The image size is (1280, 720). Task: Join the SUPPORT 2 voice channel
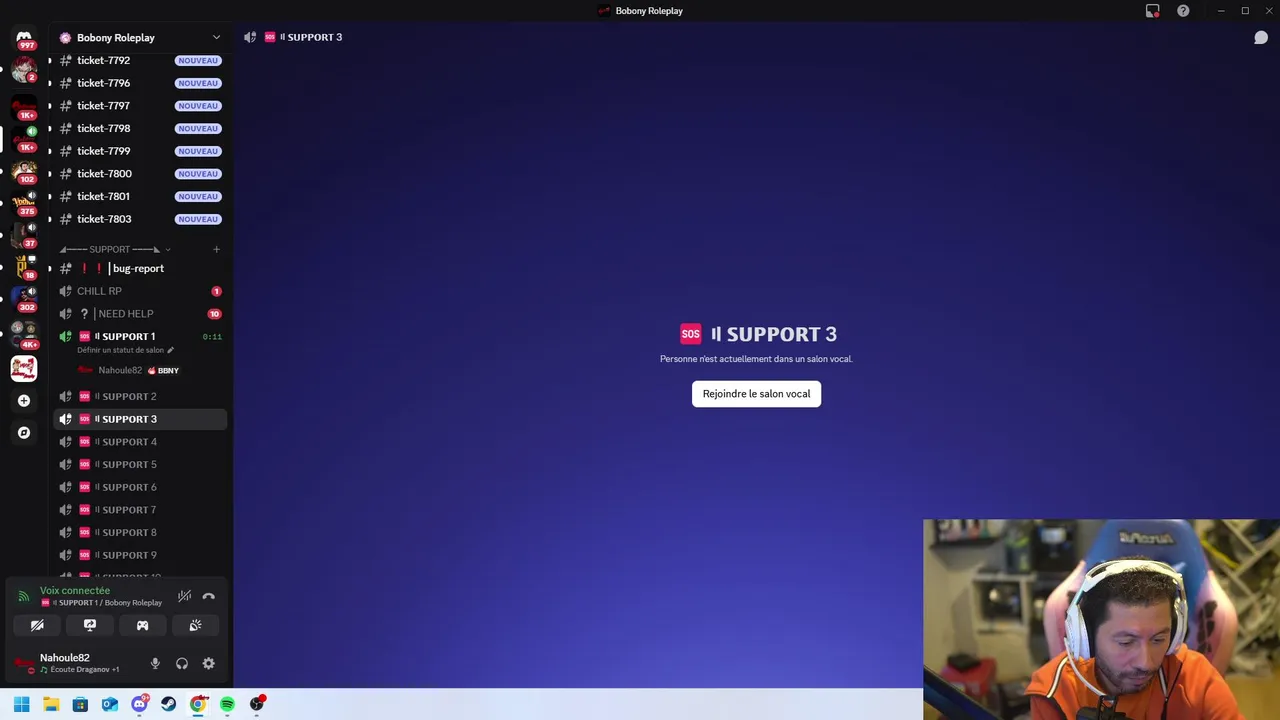pyautogui.click(x=140, y=396)
